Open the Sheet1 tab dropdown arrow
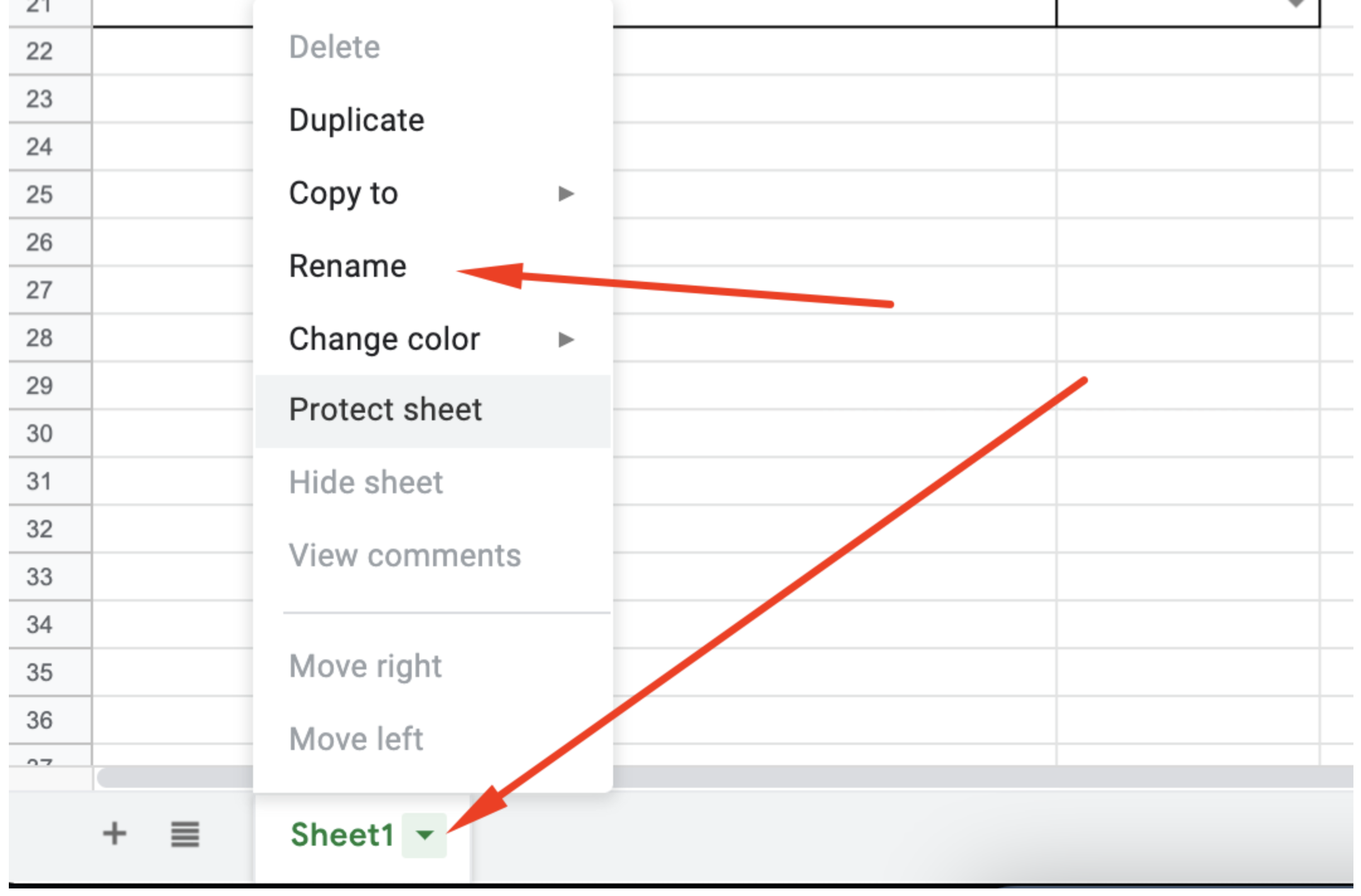 (x=425, y=835)
